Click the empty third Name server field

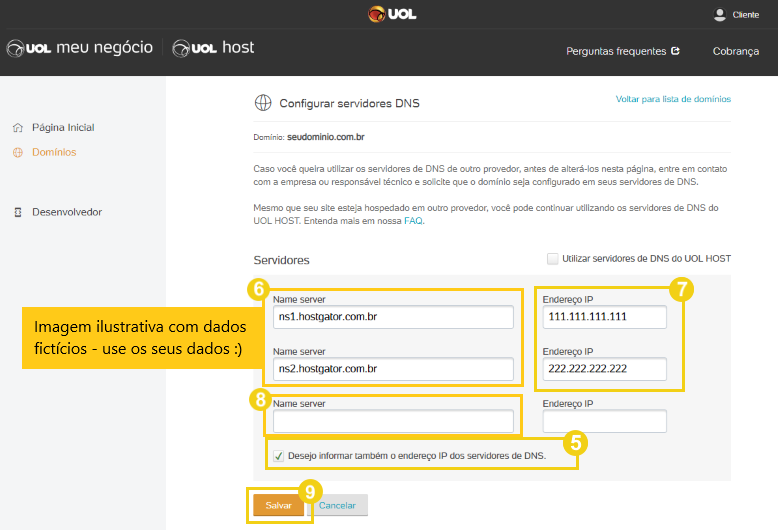[x=393, y=421]
